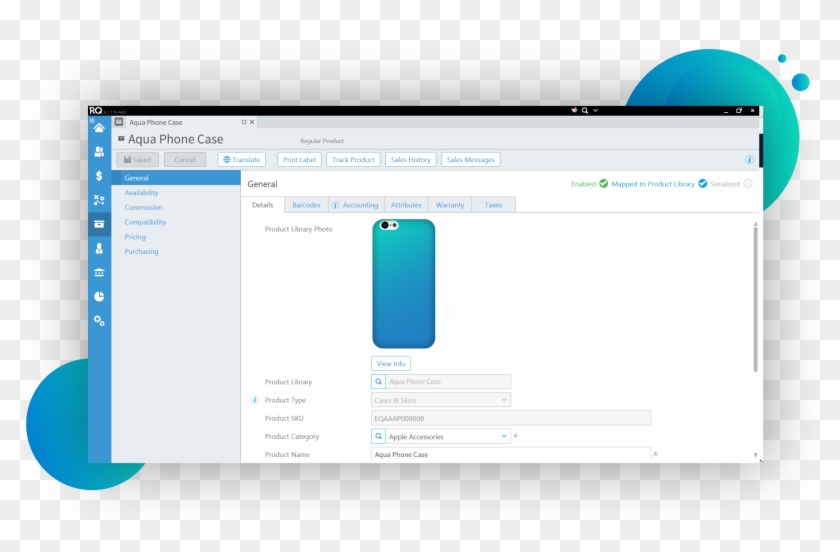Viewport: 840px width, 552px height.
Task: Click the dollar sign sales icon
Action: pos(99,176)
